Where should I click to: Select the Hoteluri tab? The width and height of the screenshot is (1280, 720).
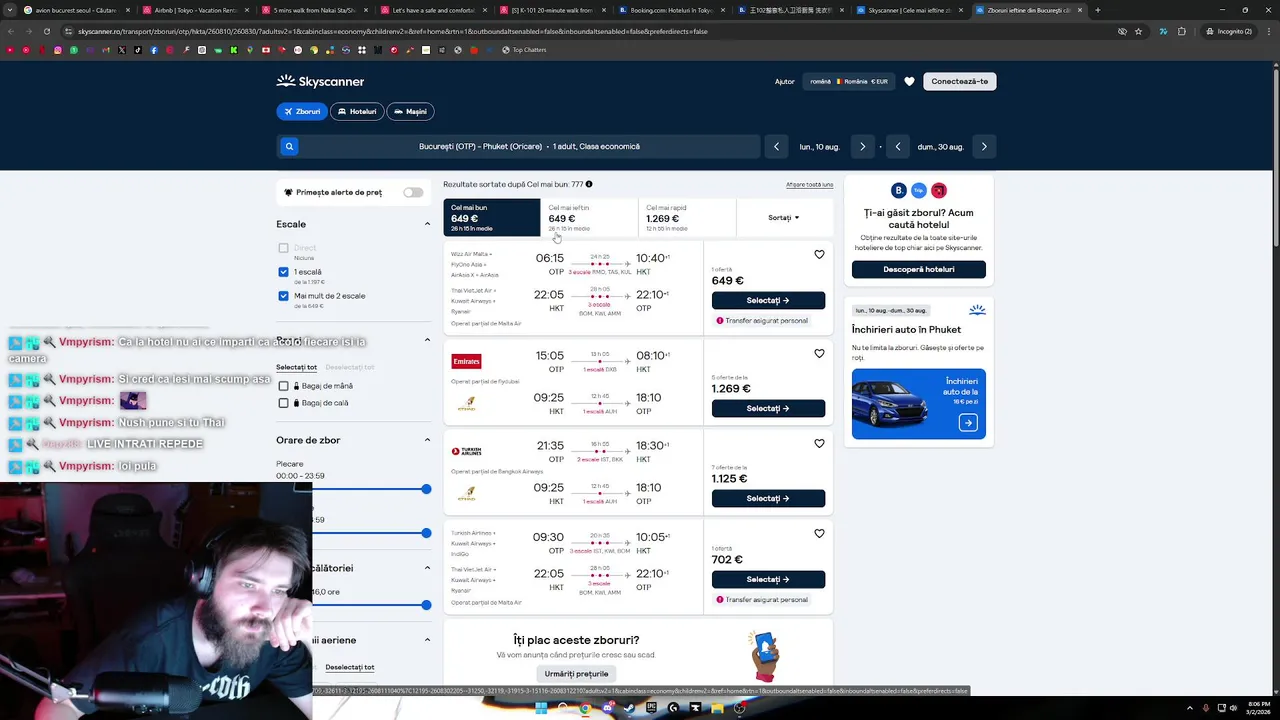pos(357,111)
